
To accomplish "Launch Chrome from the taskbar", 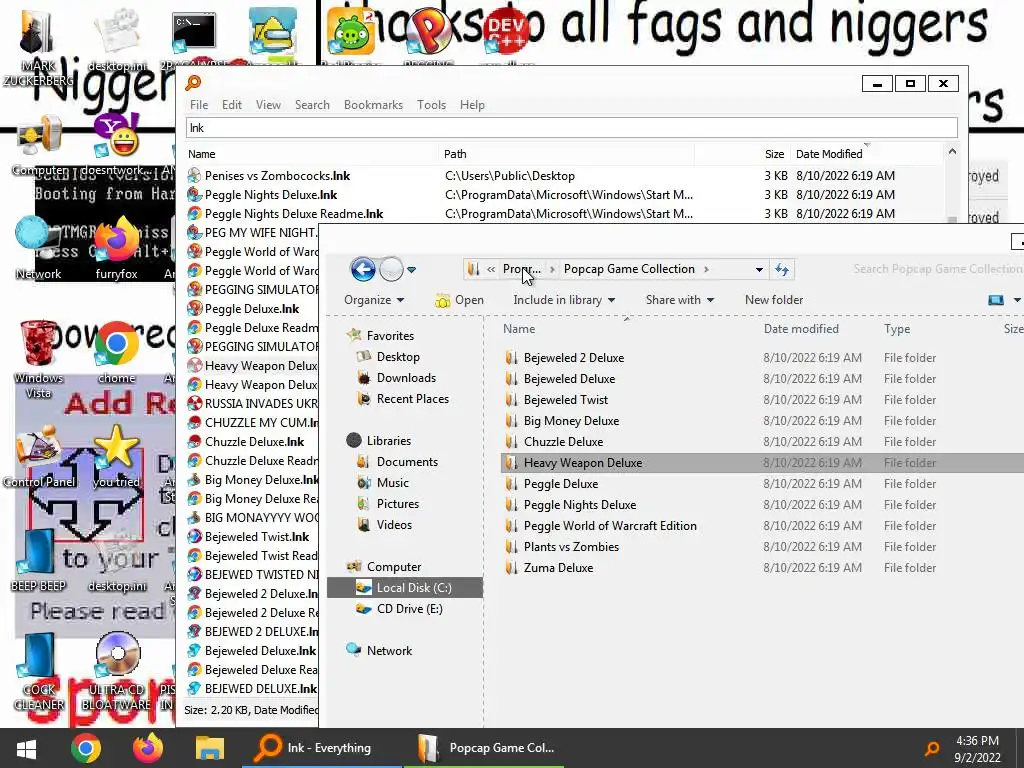I will pyautogui.click(x=86, y=748).
